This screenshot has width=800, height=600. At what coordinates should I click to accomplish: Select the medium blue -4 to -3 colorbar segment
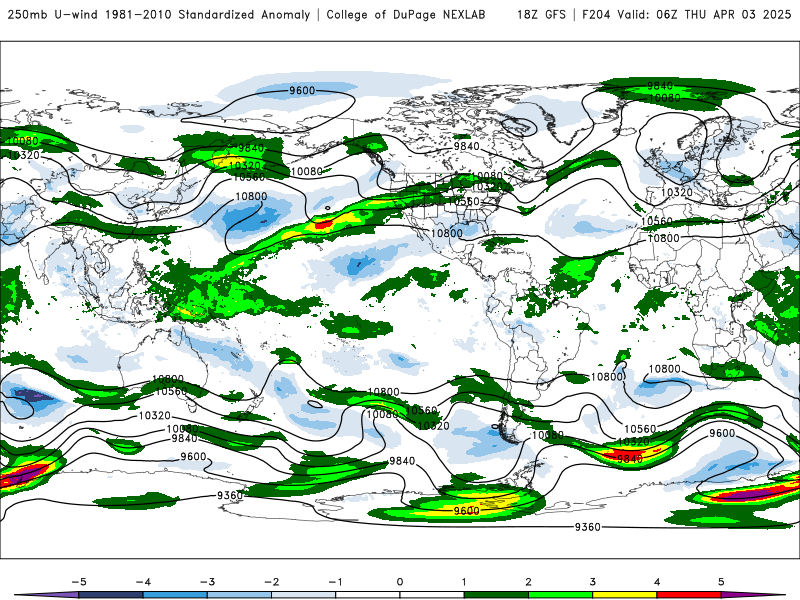[x=175, y=595]
